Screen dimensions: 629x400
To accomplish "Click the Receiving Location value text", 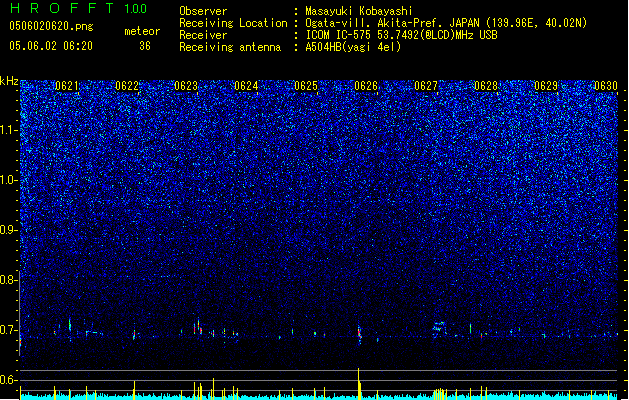I will (446, 23).
